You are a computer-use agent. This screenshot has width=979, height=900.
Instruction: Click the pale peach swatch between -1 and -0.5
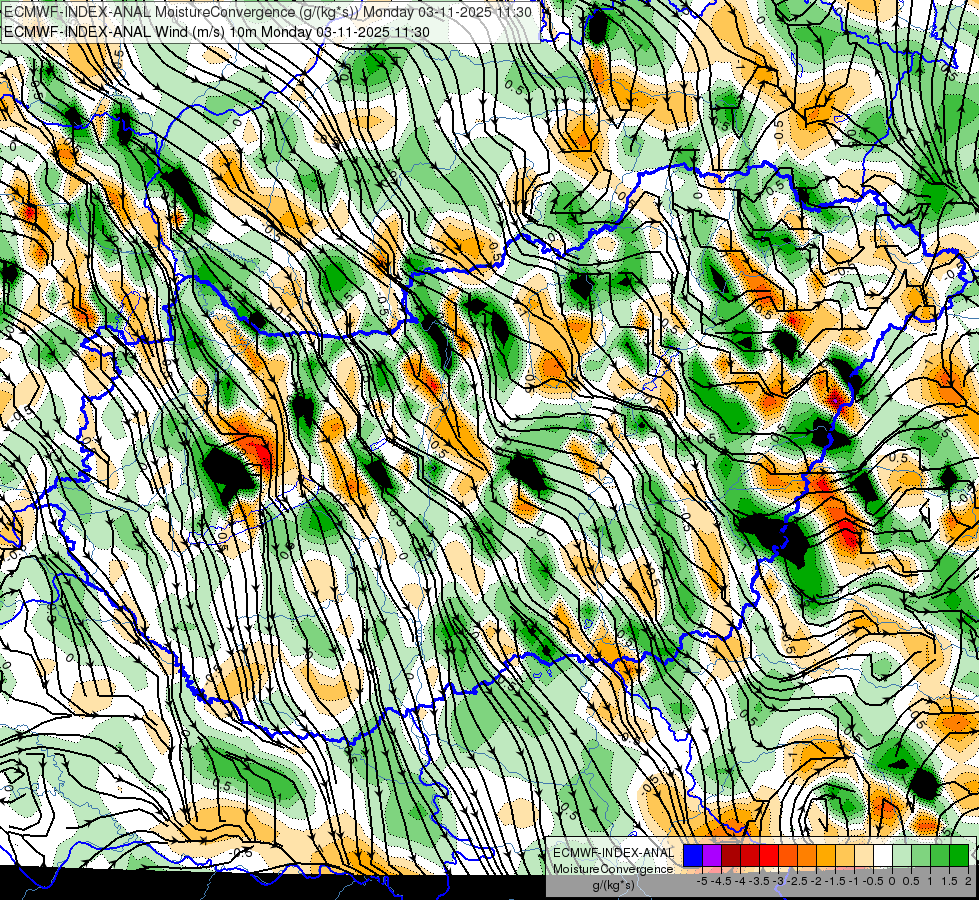coord(864,855)
